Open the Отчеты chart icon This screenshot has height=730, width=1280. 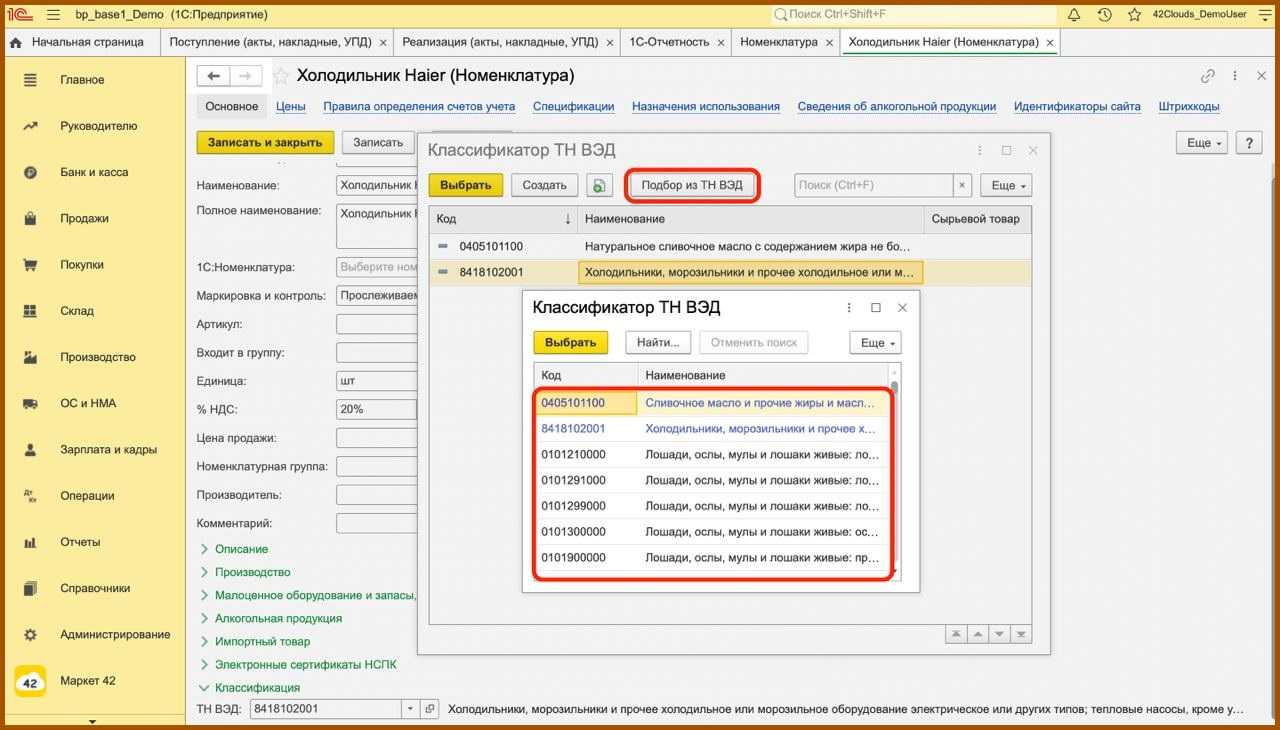click(x=30, y=542)
